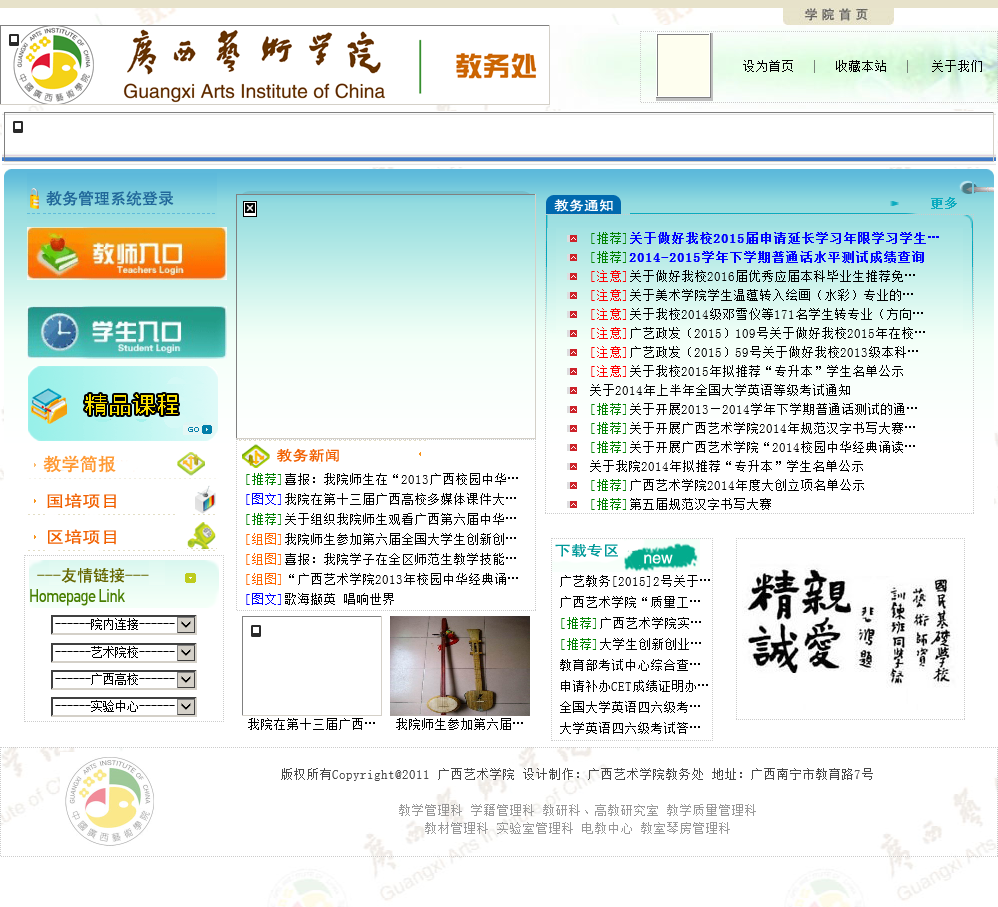998x907 pixels.
Task: Open the 精品课程 banner
Action: [x=123, y=404]
